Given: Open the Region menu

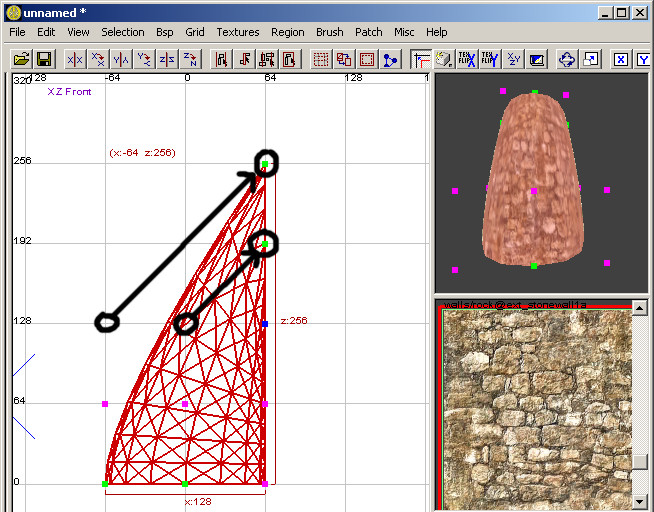Looking at the screenshot, I should (x=287, y=32).
